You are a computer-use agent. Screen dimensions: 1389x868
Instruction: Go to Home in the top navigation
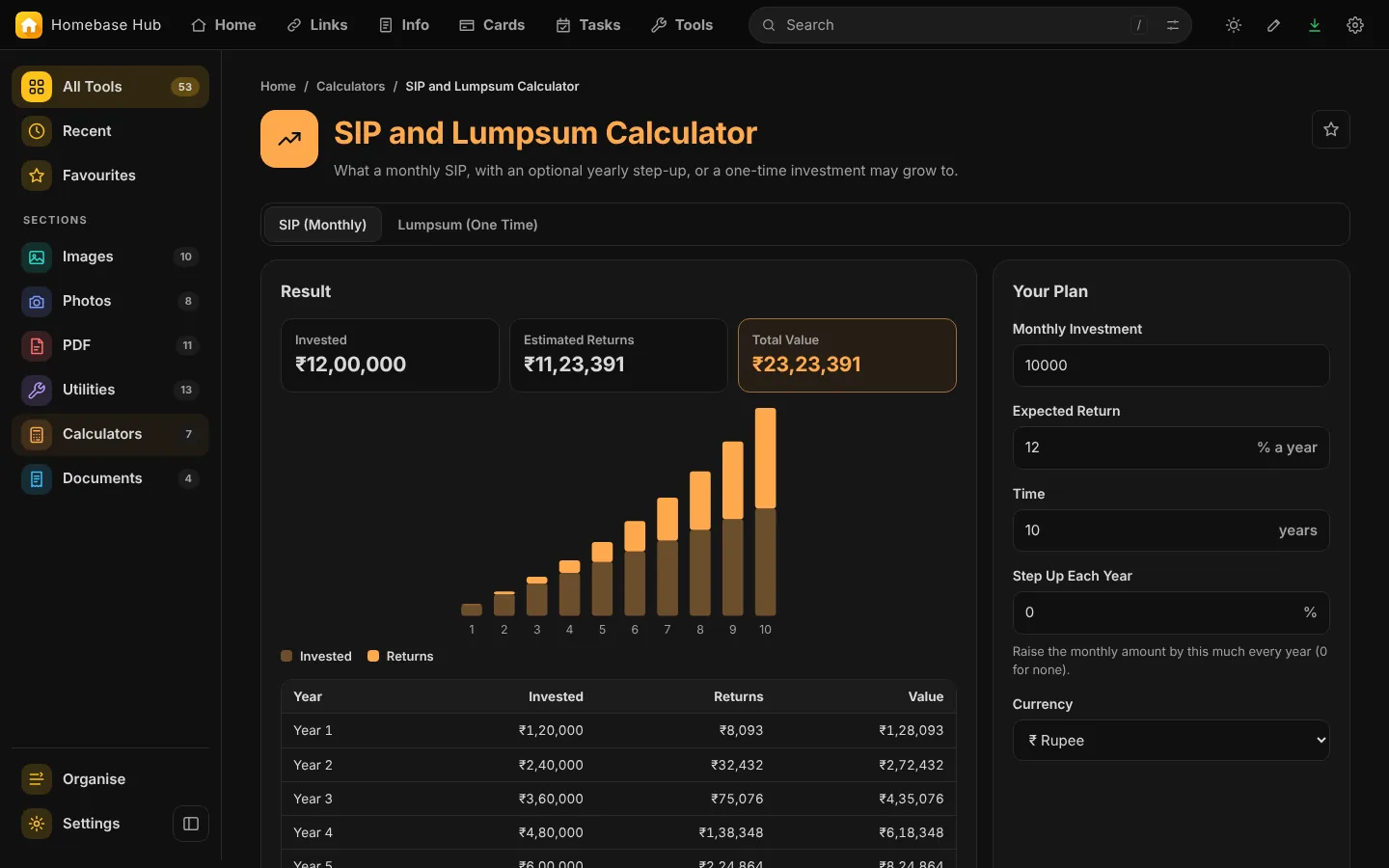click(224, 25)
